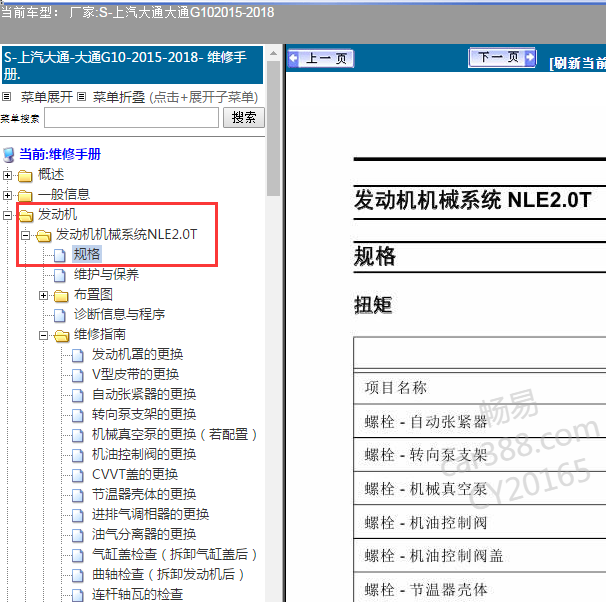
Task: Open the 节温器壳体的更换 item
Action: point(144,495)
